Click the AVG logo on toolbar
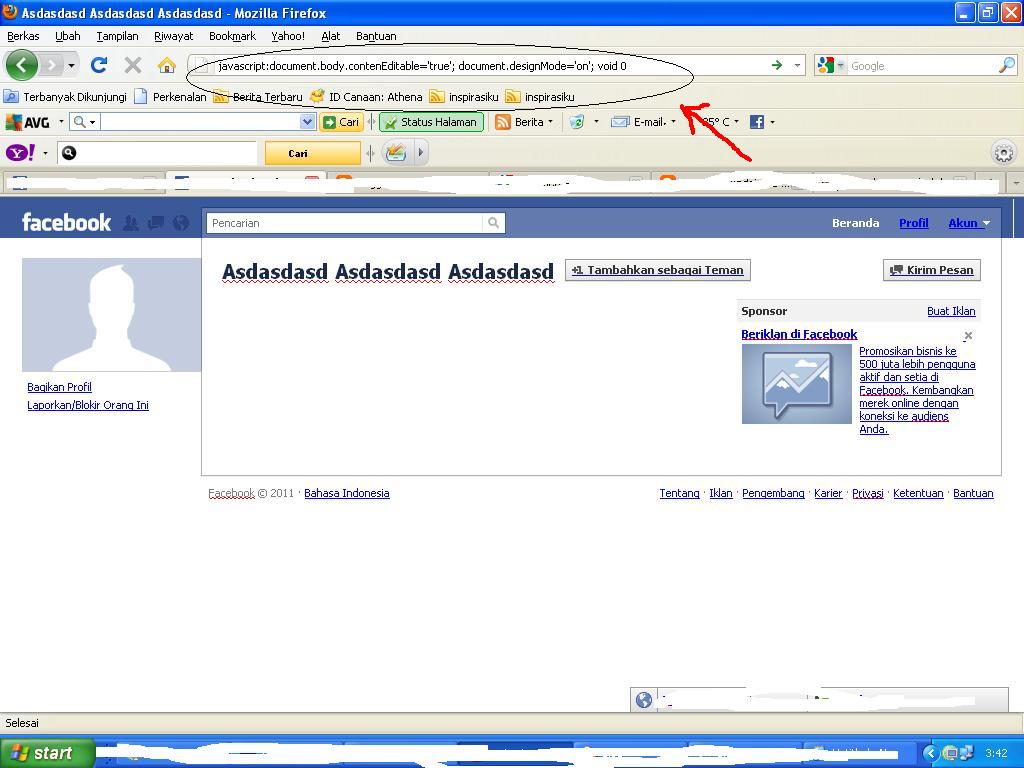 coord(27,121)
